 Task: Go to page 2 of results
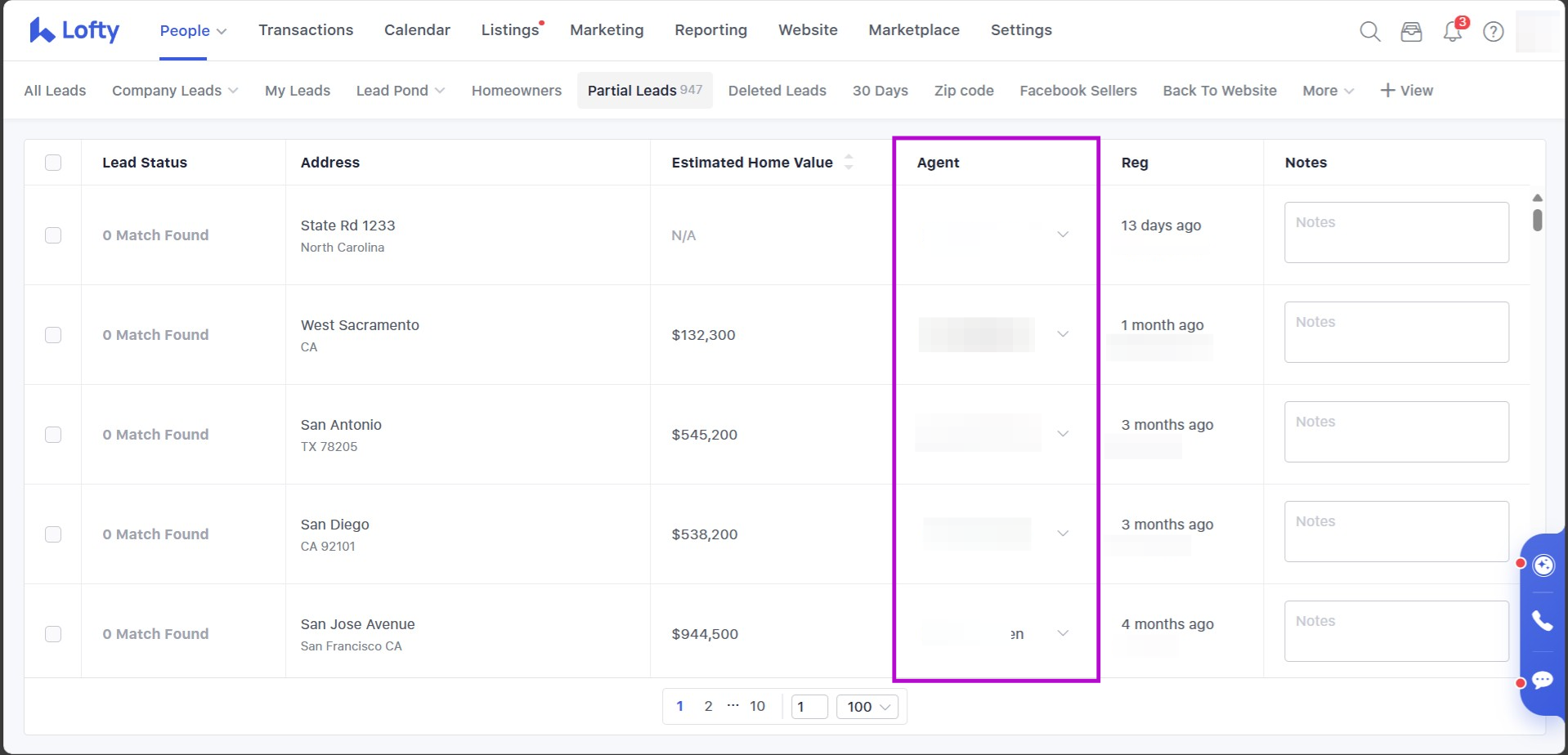click(708, 706)
